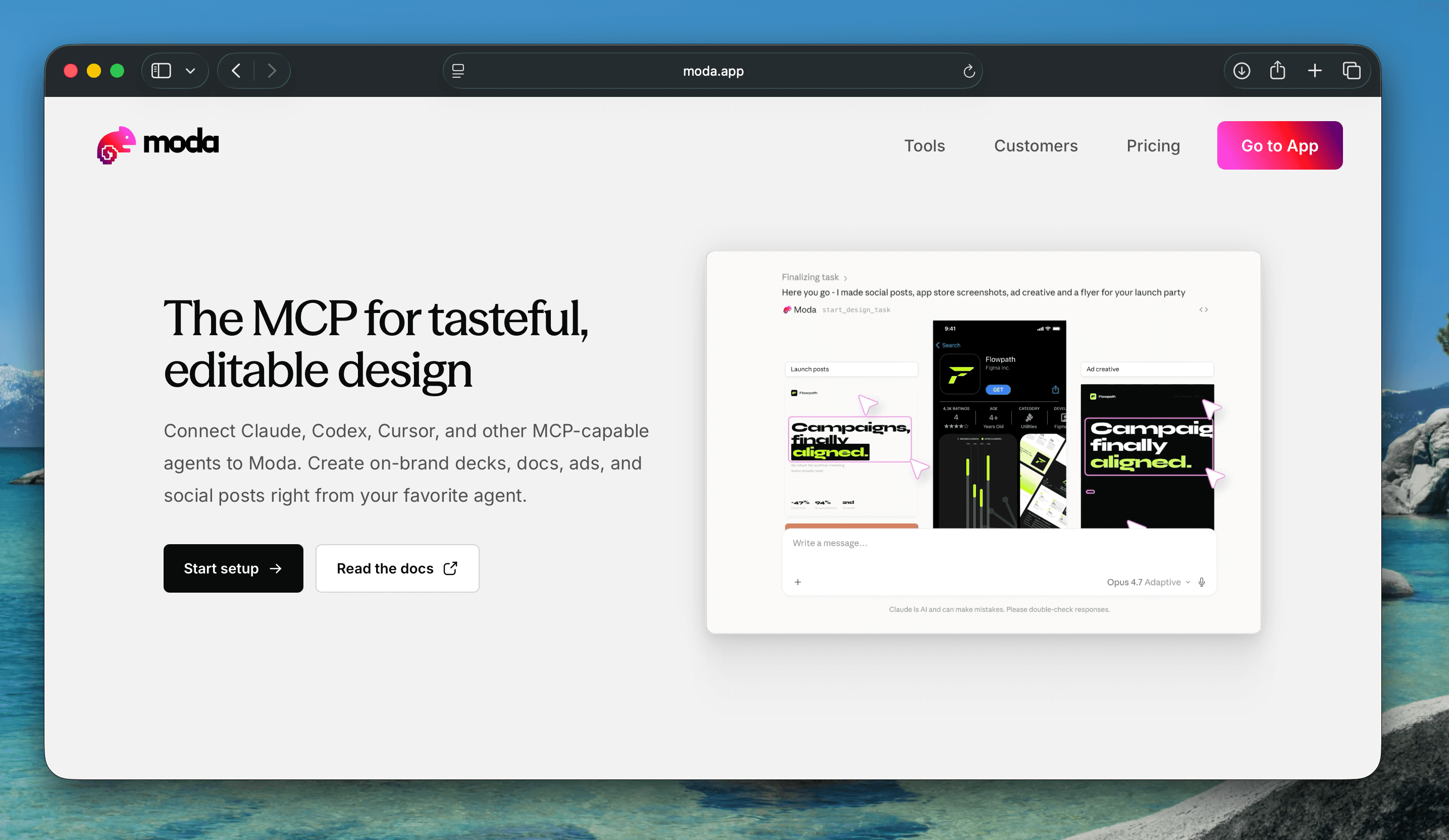Screen dimensions: 1449x840
Task: Click the Go to App button
Action: pos(1279,145)
